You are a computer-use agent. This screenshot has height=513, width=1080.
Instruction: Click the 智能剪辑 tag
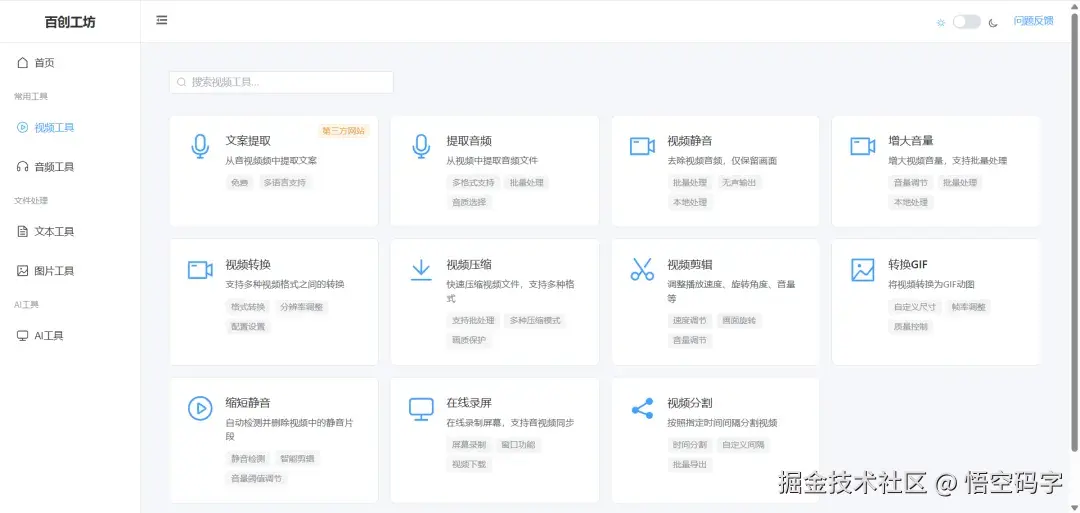point(297,459)
